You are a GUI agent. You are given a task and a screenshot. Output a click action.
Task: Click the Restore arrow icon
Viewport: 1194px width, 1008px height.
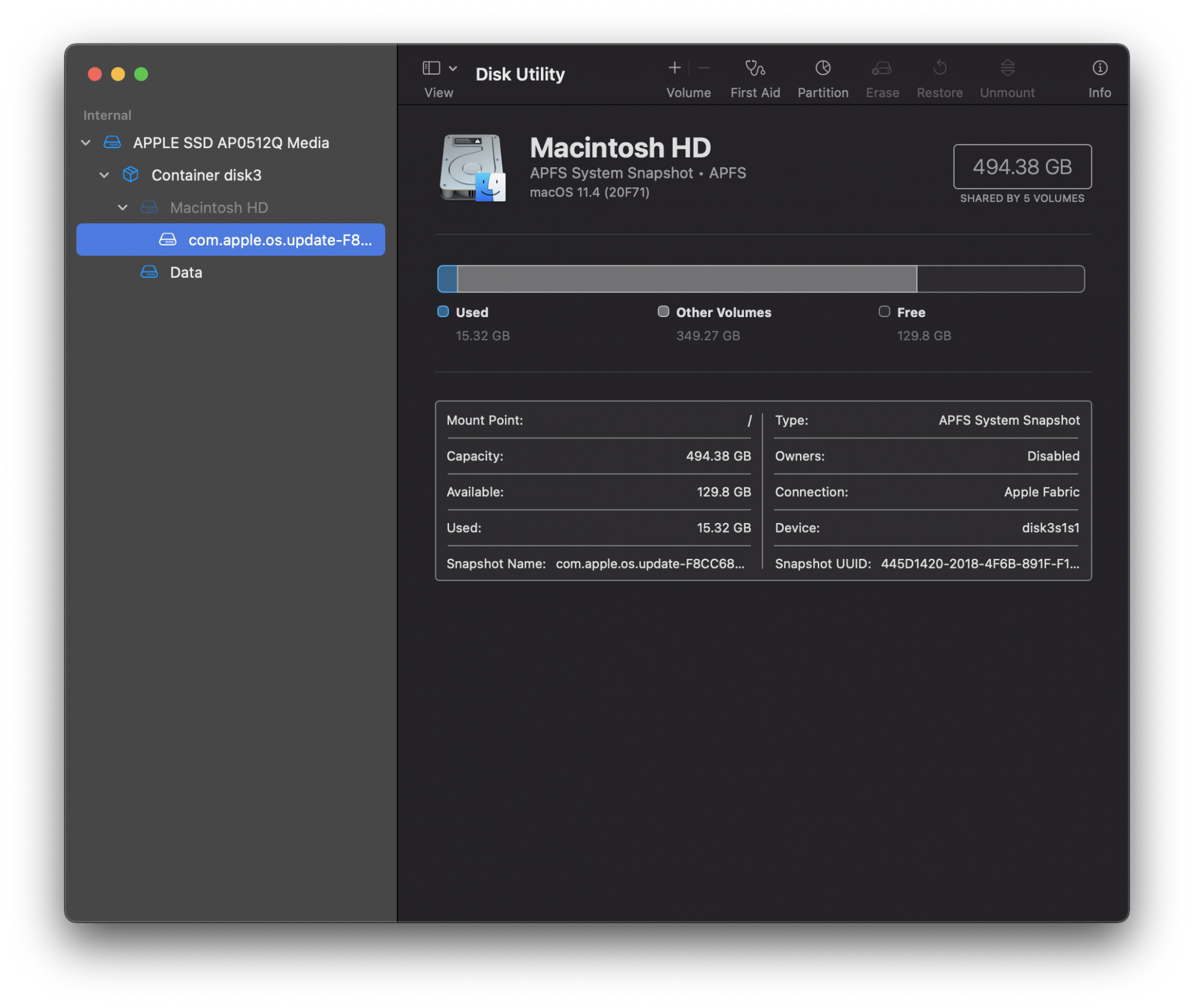[940, 68]
